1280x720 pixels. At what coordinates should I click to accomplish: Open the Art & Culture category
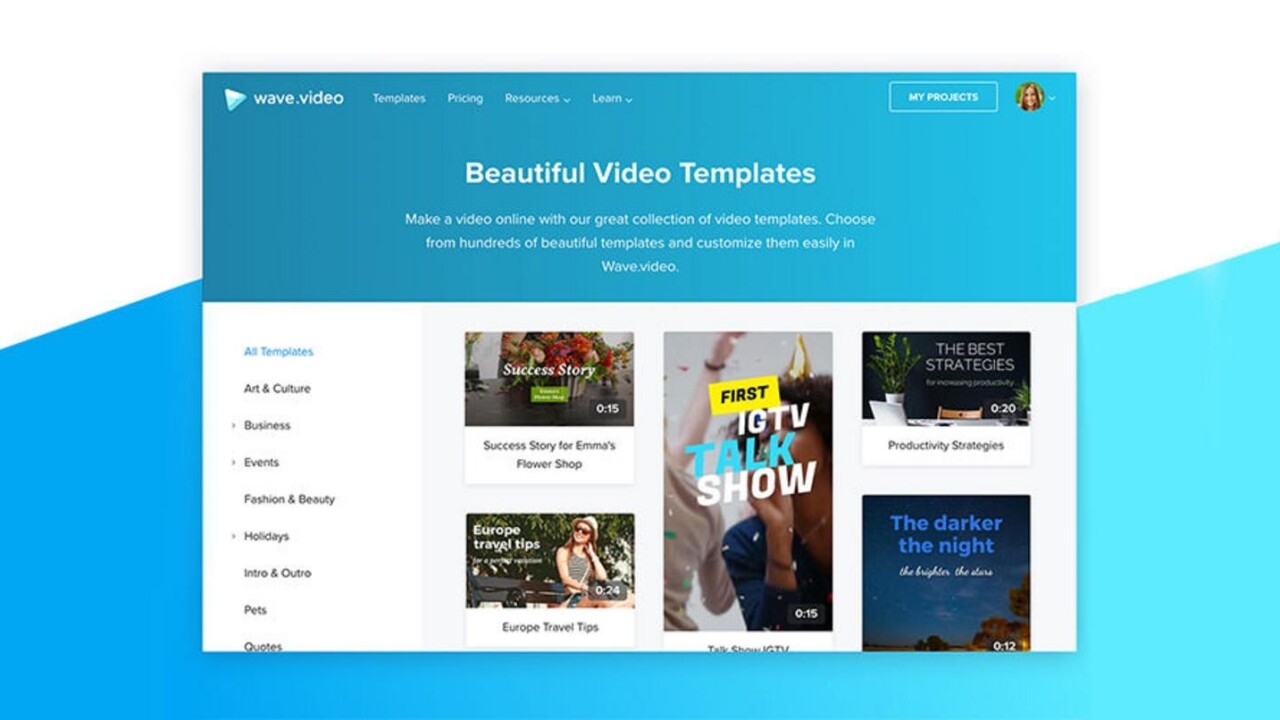(x=277, y=389)
